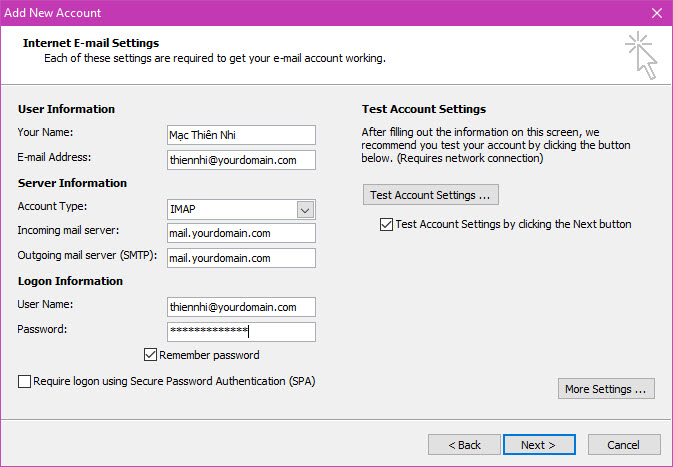673x467 pixels.
Task: Open More Settings dialog
Action: click(606, 389)
